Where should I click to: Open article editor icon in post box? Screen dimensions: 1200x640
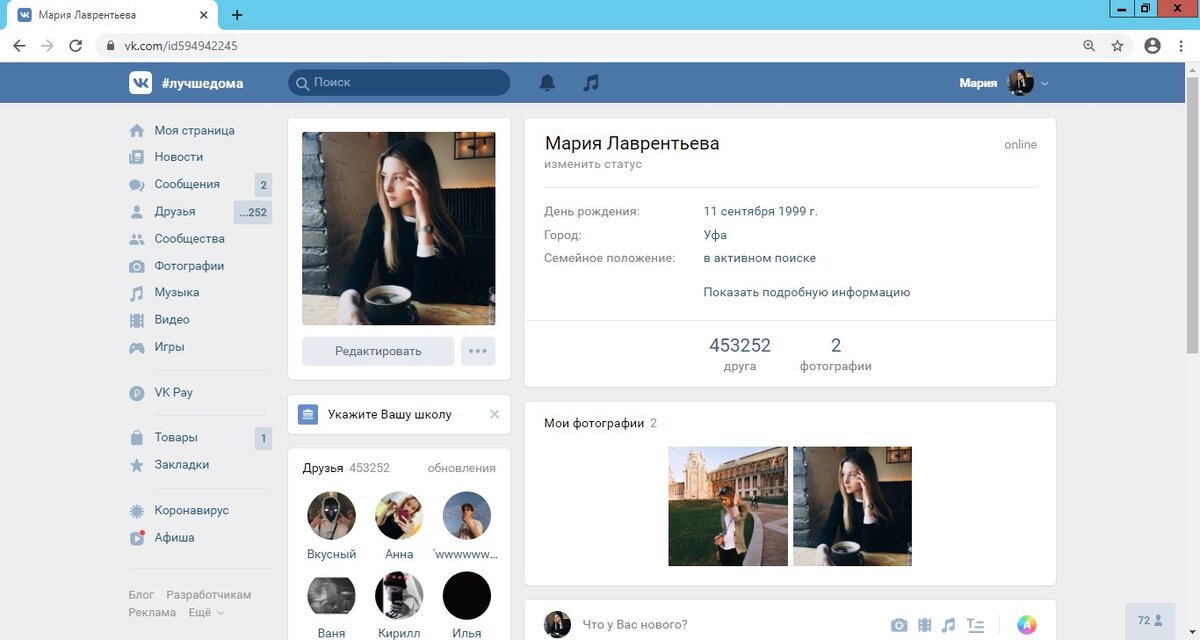click(x=975, y=625)
